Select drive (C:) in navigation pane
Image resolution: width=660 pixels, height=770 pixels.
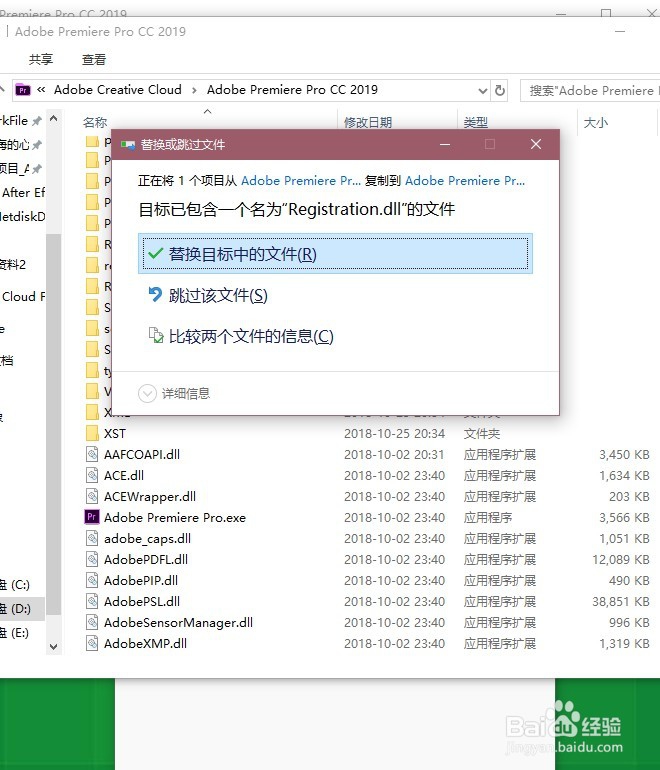click(x=15, y=585)
